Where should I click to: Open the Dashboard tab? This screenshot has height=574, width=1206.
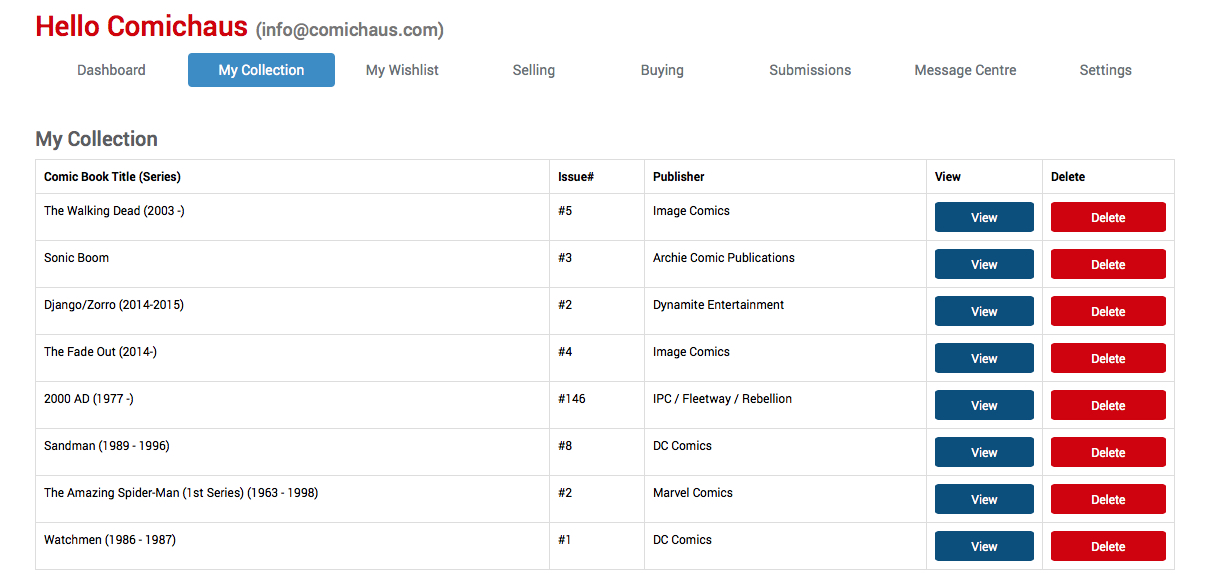111,70
